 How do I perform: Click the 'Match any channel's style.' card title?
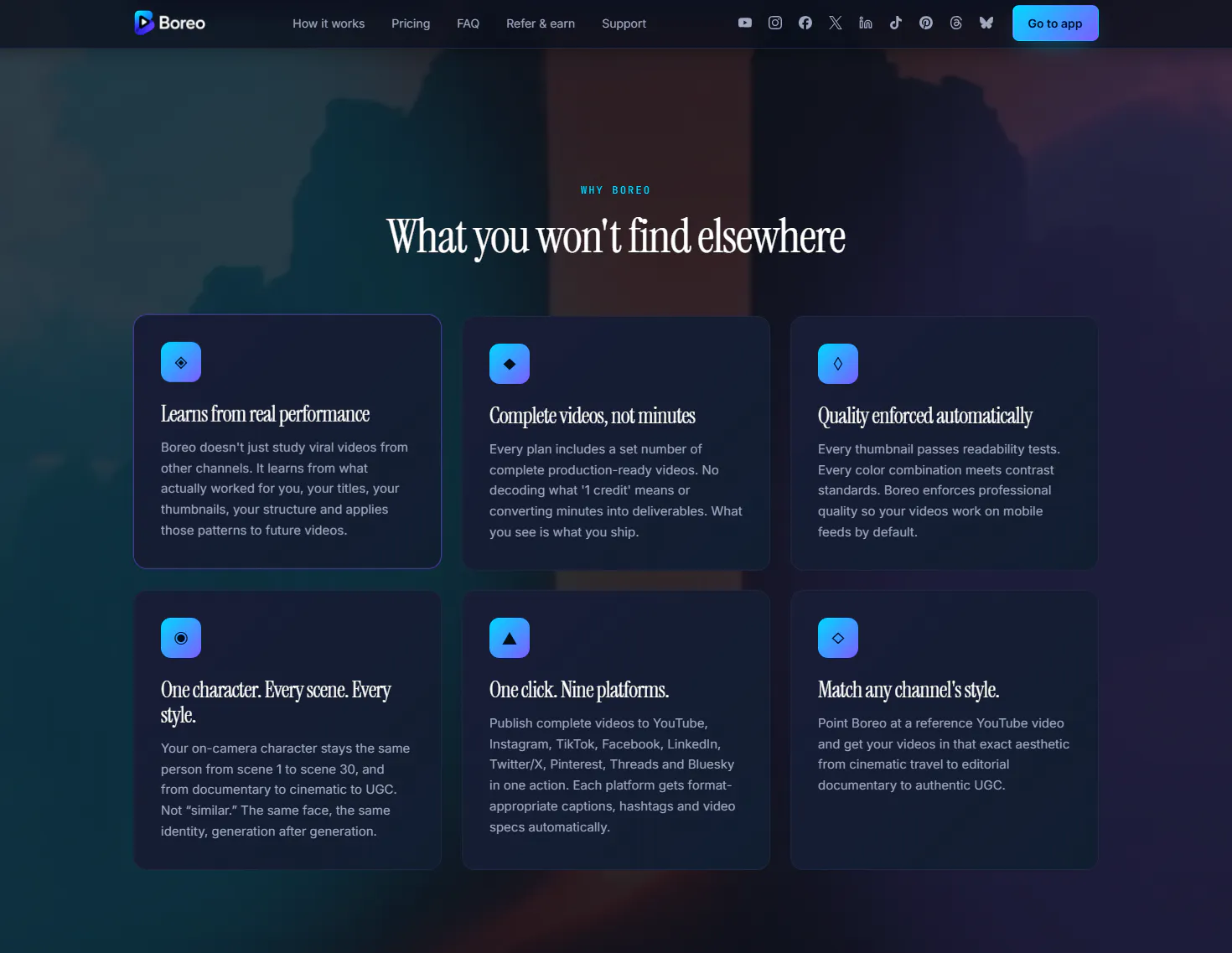[908, 690]
